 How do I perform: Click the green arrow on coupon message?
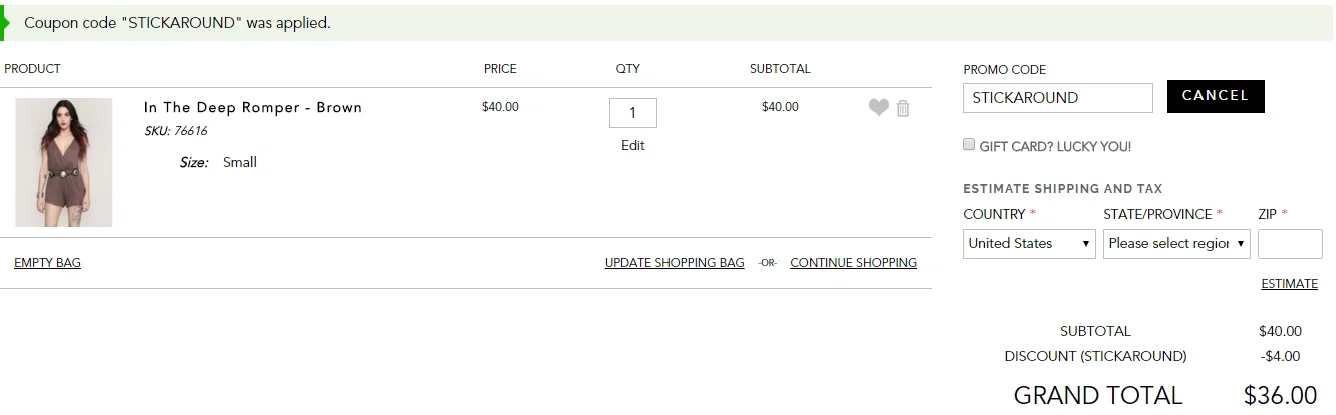4,22
